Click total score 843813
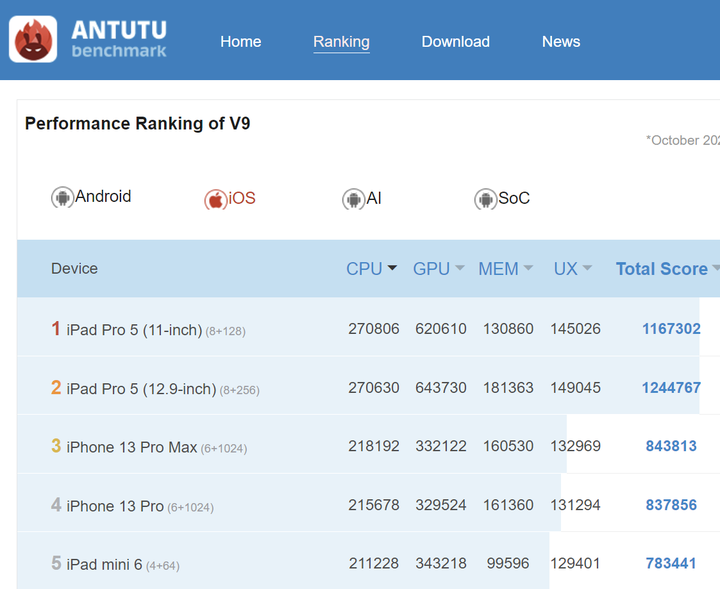The width and height of the screenshot is (720, 589). [x=671, y=446]
